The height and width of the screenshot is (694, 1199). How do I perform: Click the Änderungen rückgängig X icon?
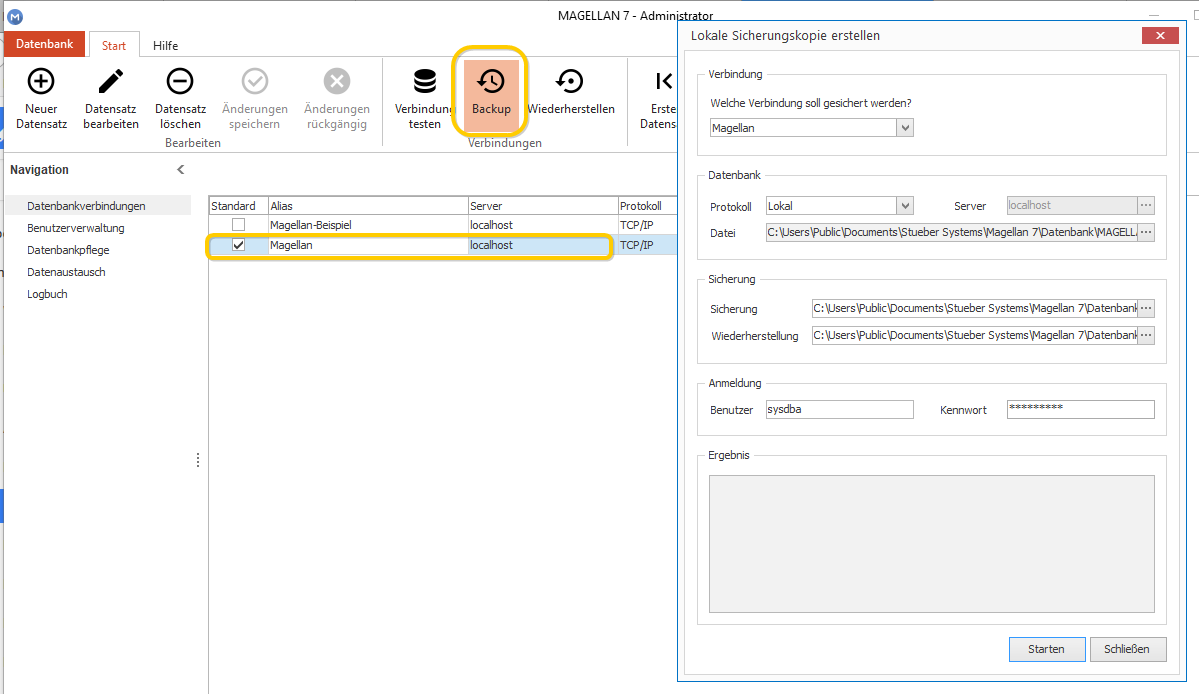pyautogui.click(x=336, y=81)
